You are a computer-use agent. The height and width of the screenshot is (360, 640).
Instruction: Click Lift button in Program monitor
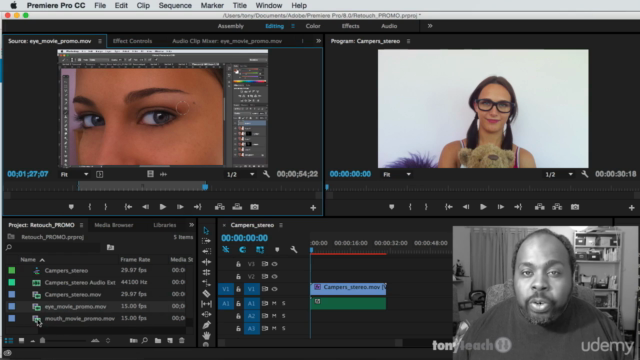(540, 207)
